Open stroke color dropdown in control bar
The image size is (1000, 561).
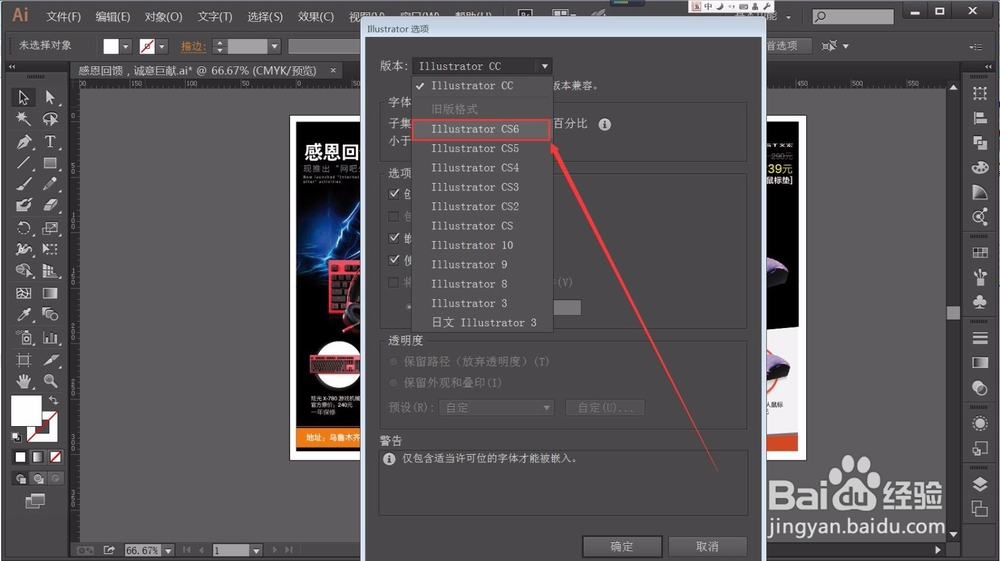[x=162, y=46]
